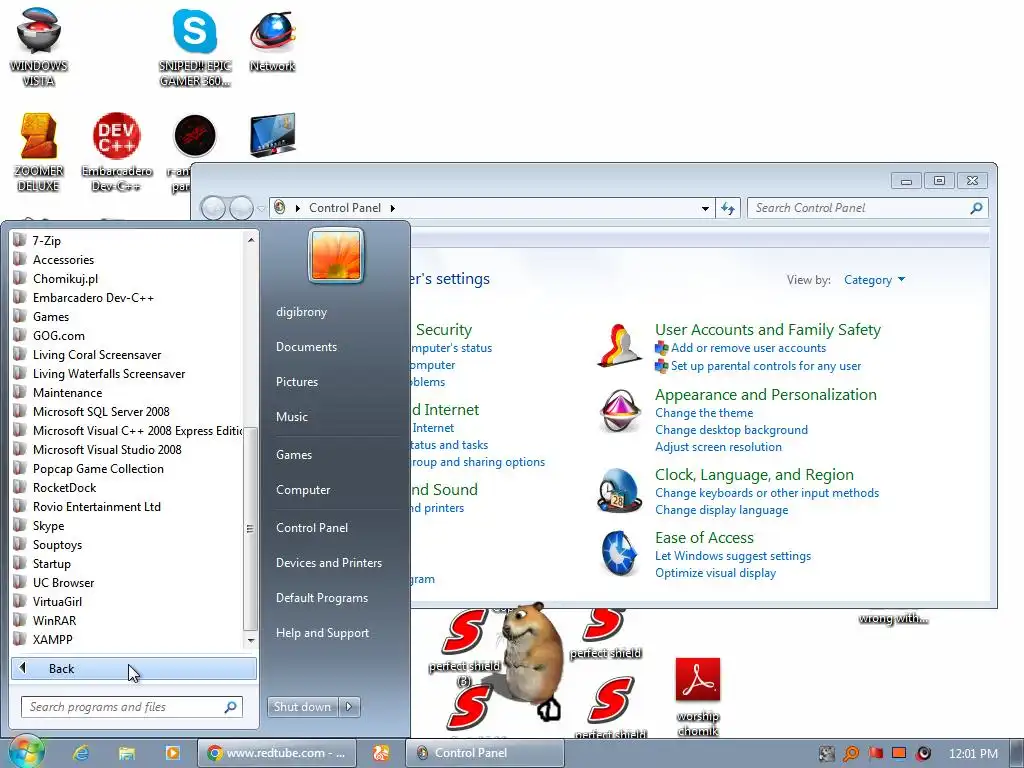This screenshot has height=768, width=1024.
Task: Click the 12:01 PM taskbar clock
Action: click(x=973, y=754)
